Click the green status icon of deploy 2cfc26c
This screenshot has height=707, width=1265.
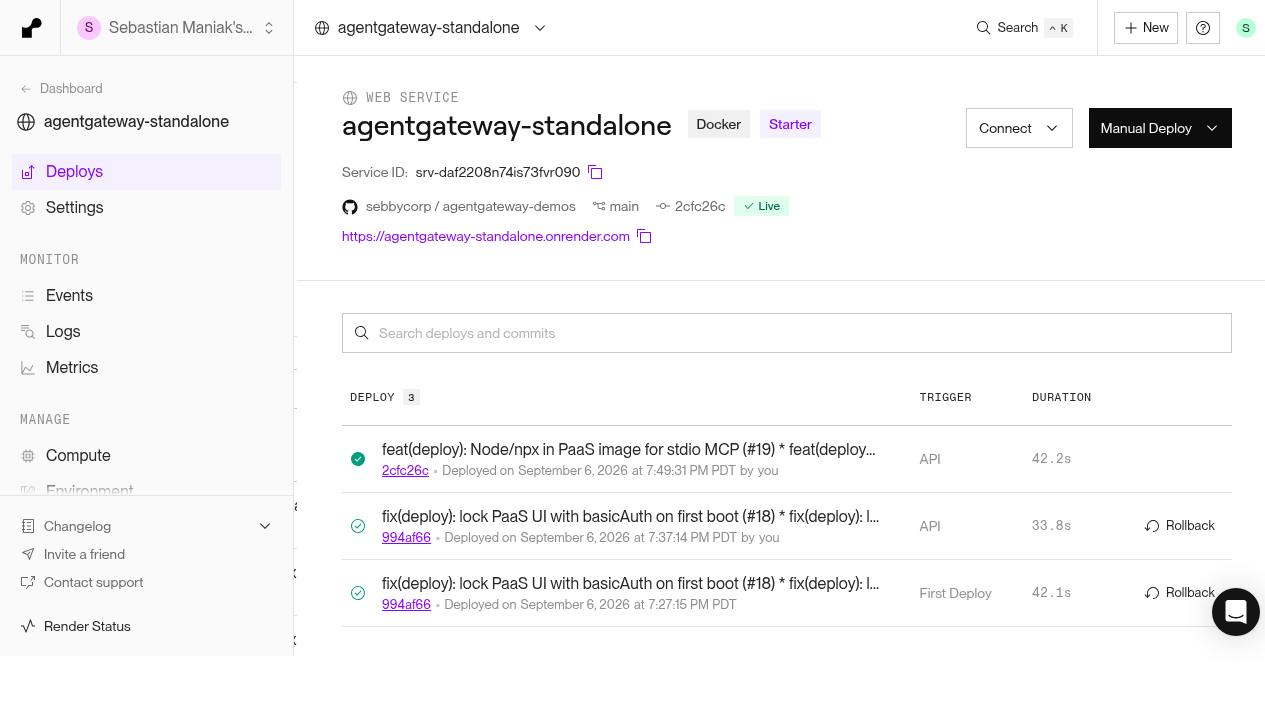358,459
